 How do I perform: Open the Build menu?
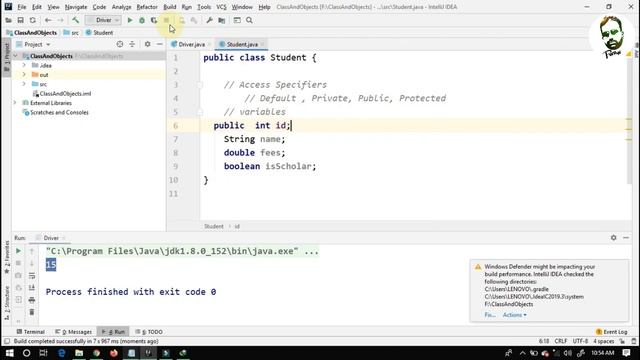(169, 7)
